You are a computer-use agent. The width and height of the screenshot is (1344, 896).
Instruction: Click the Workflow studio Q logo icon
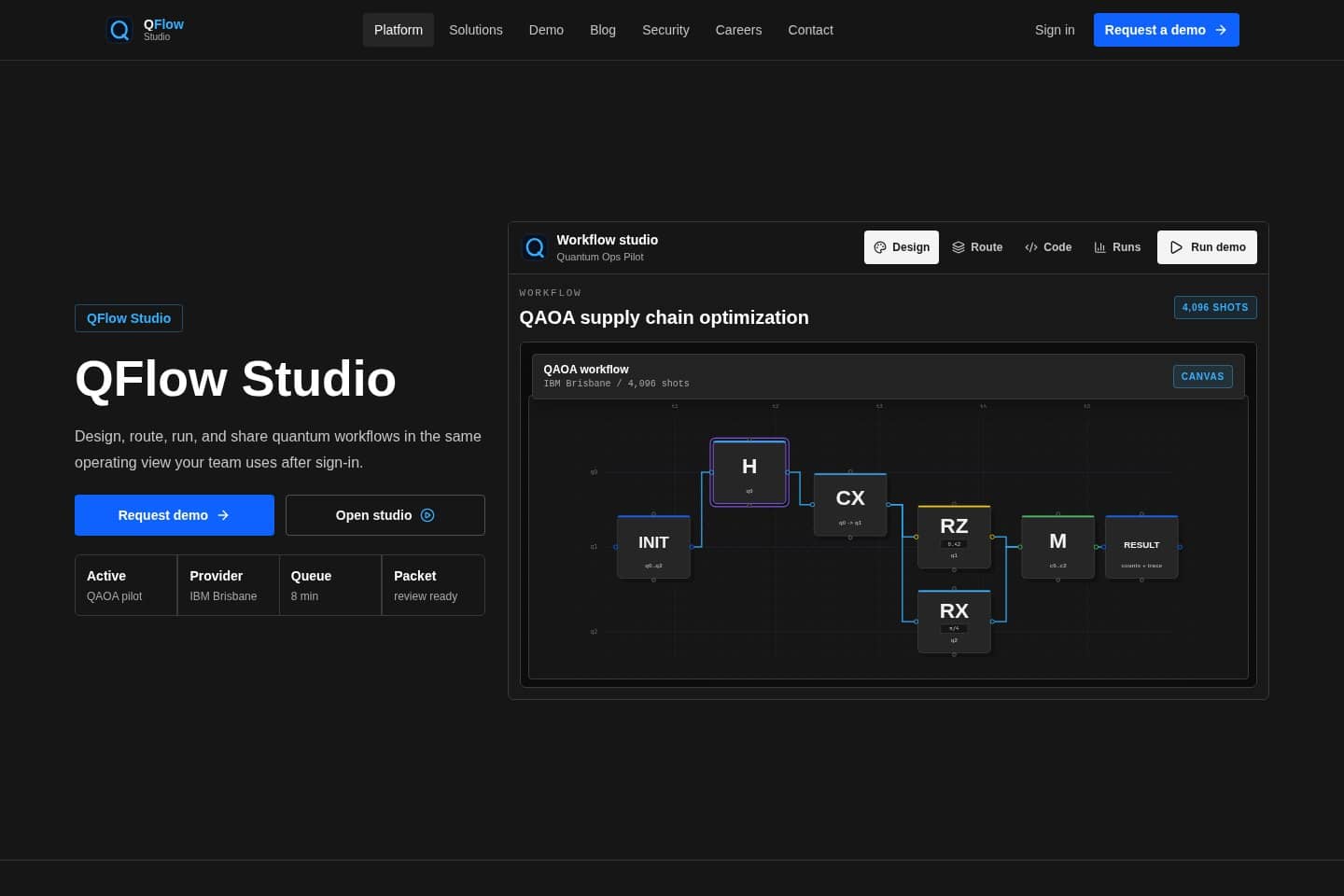pos(535,247)
